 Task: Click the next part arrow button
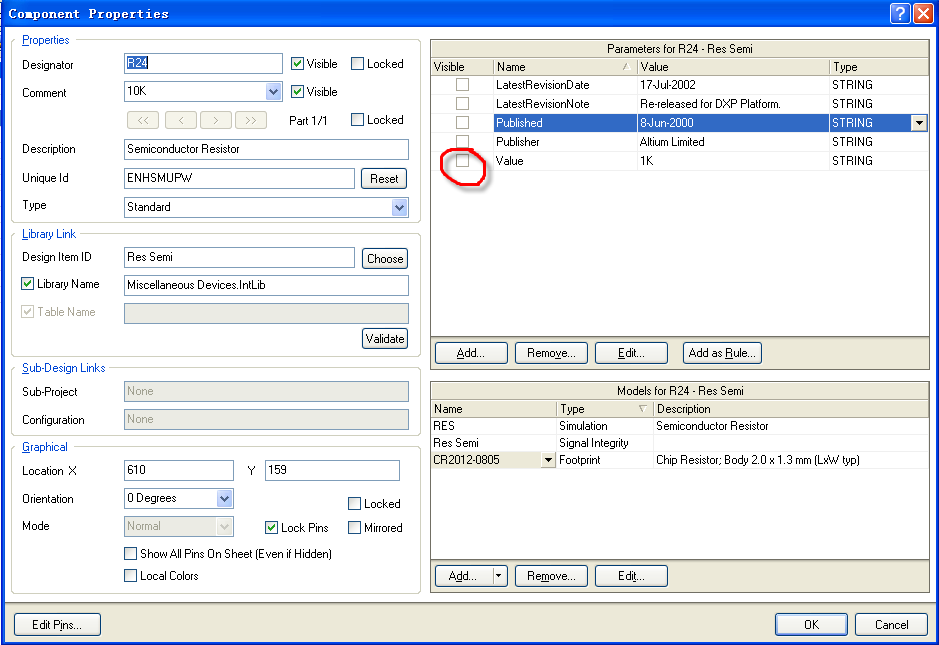click(x=216, y=120)
